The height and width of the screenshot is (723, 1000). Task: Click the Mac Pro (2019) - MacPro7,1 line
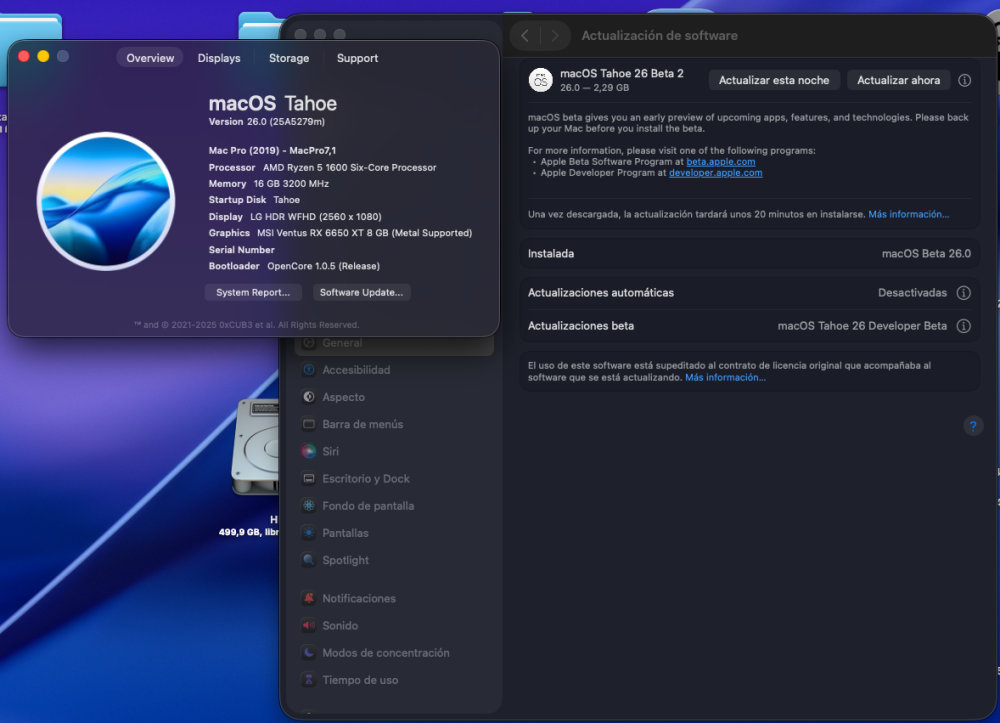(x=272, y=151)
